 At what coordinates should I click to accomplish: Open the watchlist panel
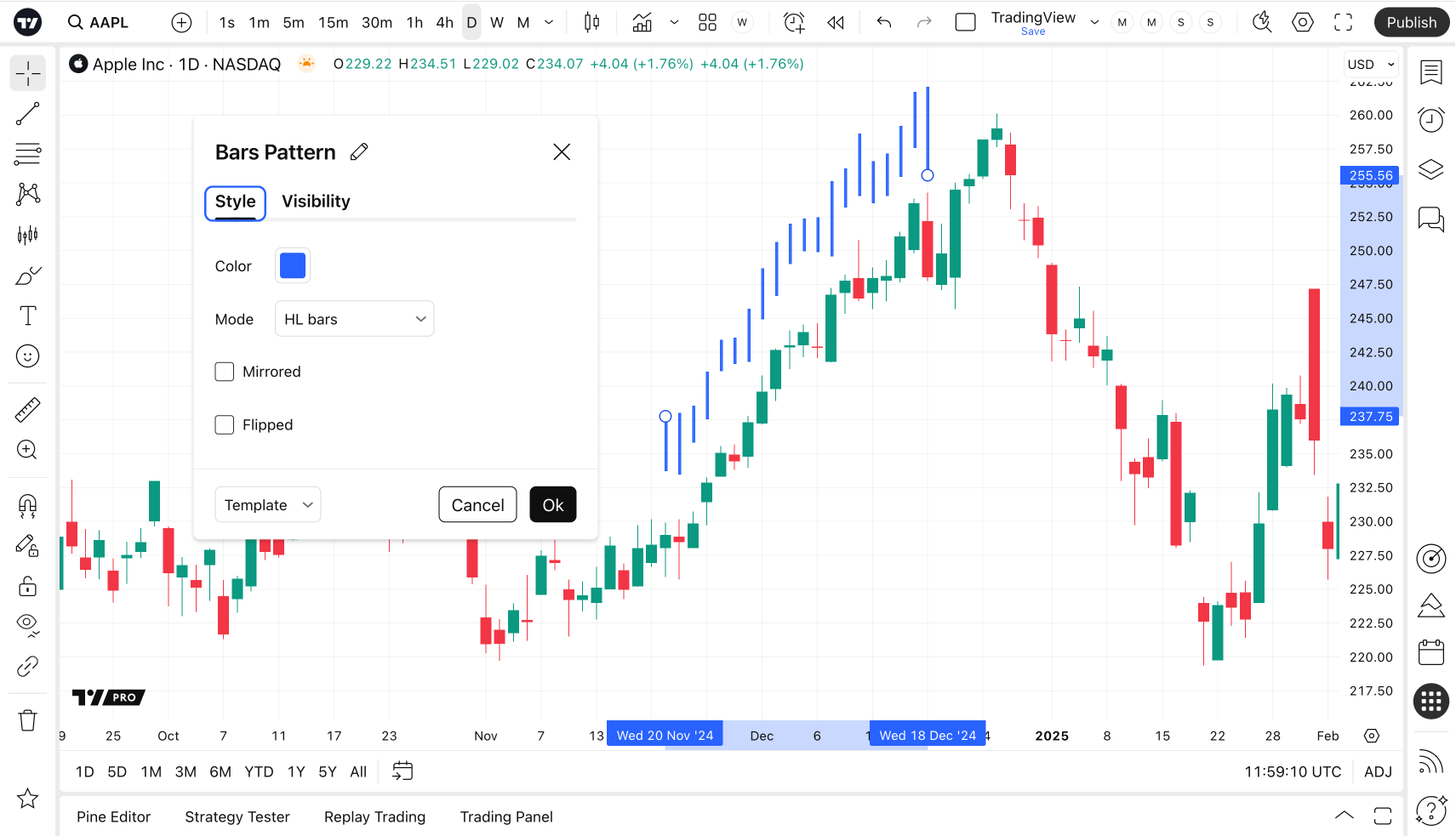click(x=1431, y=72)
